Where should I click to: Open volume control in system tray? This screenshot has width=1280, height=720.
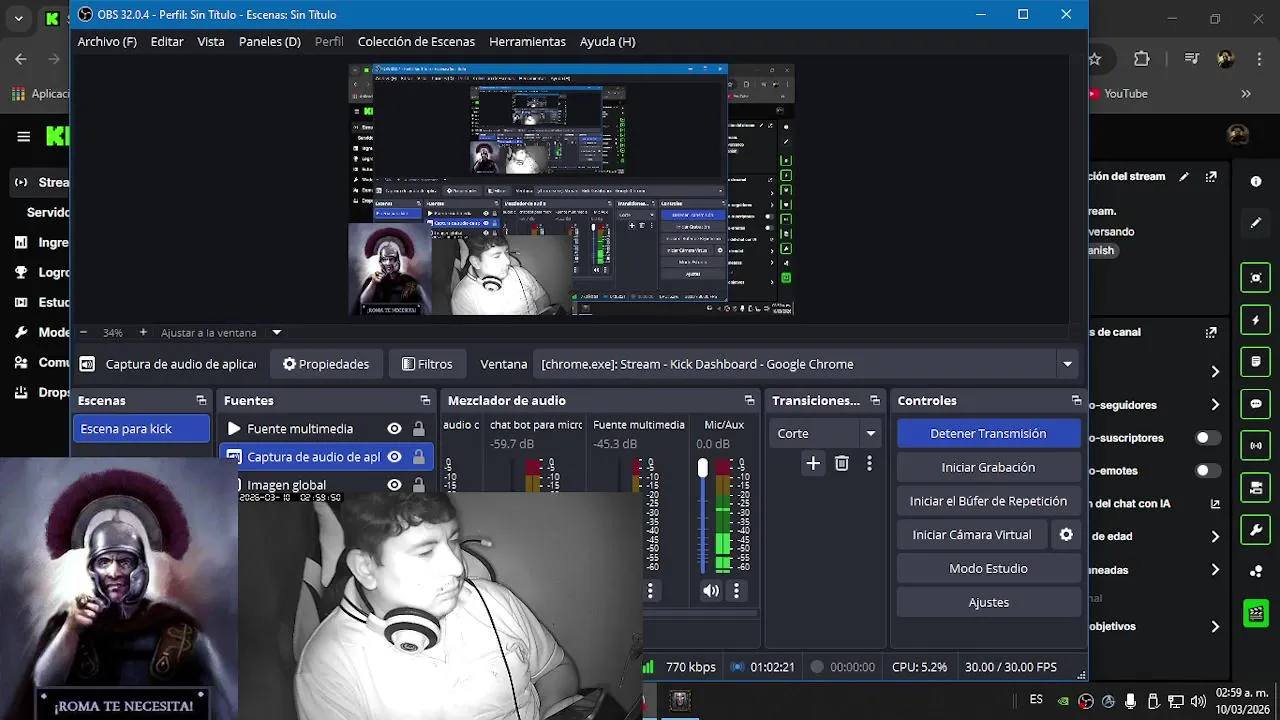pos(1198,701)
